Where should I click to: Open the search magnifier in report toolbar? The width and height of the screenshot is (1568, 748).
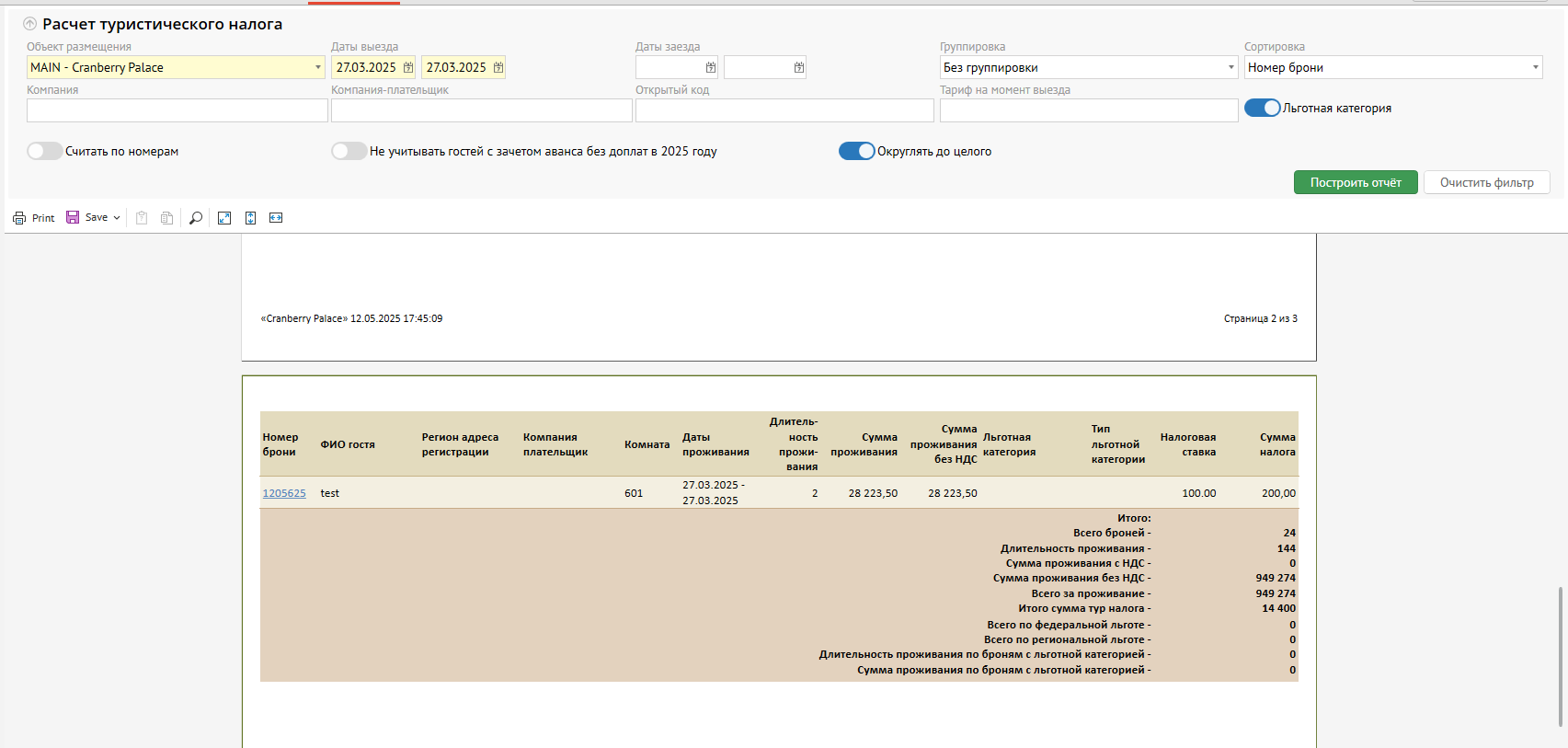click(196, 218)
